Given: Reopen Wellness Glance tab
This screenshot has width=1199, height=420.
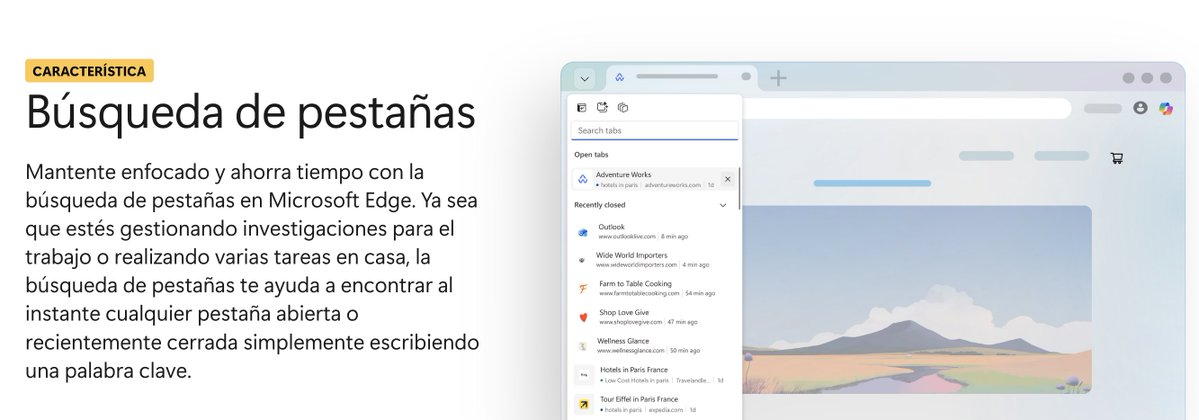Looking at the screenshot, I should coord(655,346).
